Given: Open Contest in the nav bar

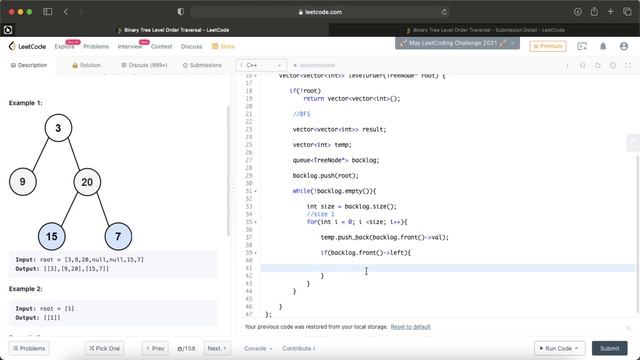Looking at the screenshot, I should (162, 47).
